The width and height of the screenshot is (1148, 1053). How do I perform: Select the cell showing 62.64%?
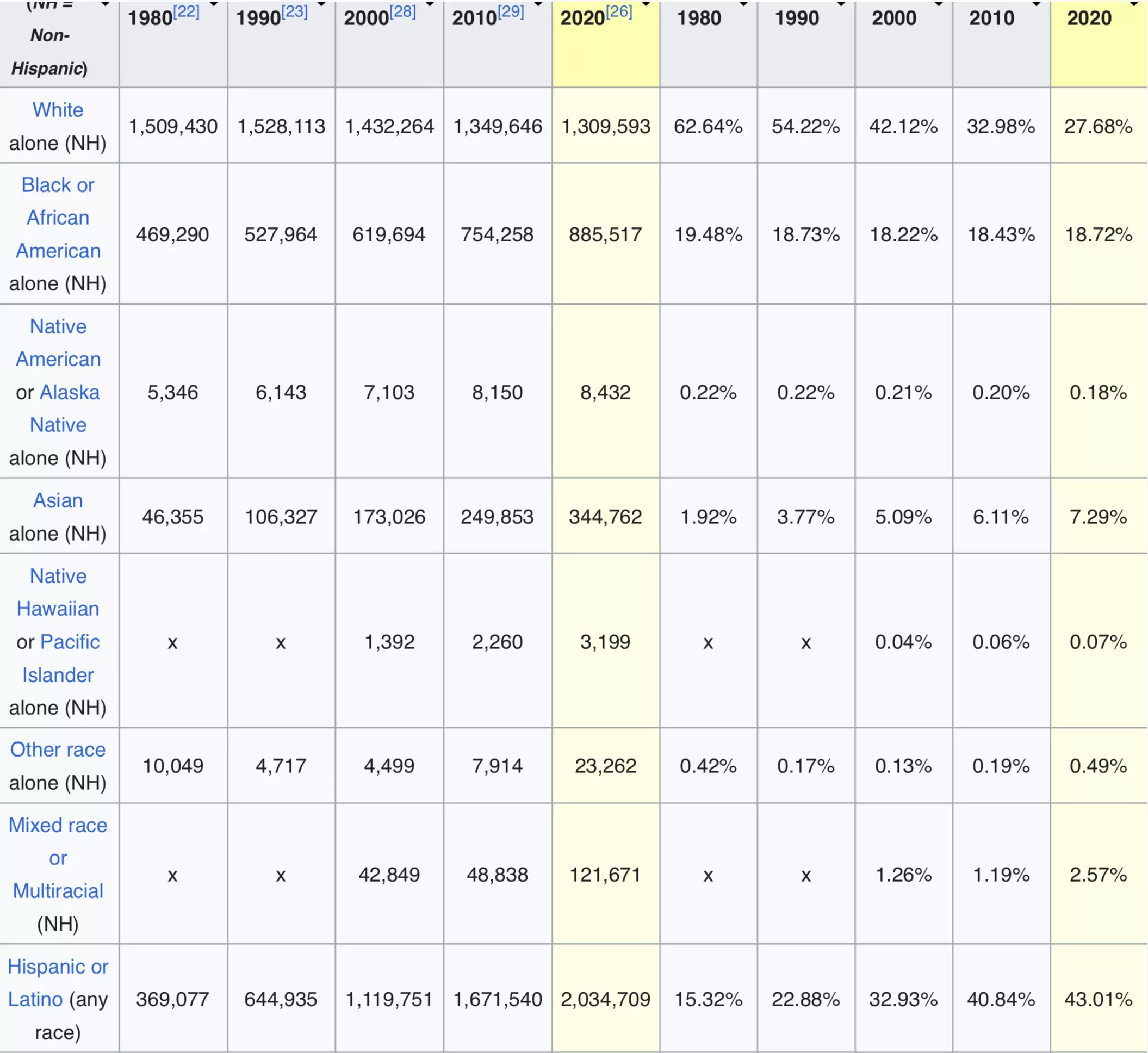tap(709, 125)
